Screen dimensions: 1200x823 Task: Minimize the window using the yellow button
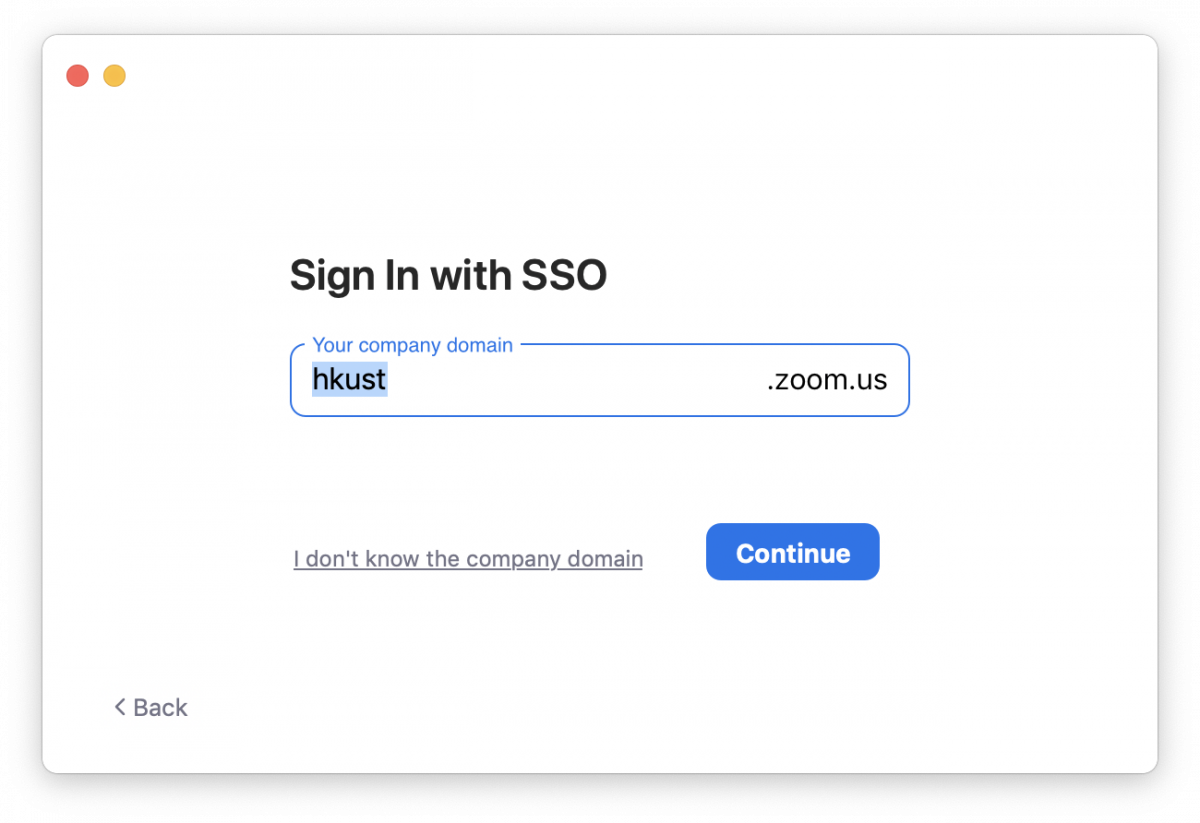114,76
